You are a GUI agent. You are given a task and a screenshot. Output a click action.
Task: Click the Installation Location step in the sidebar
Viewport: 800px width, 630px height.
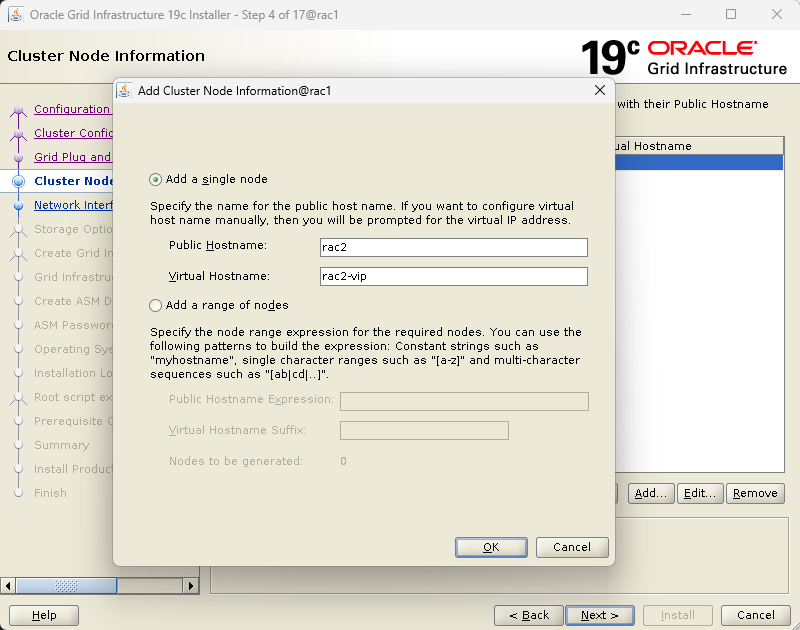click(73, 373)
